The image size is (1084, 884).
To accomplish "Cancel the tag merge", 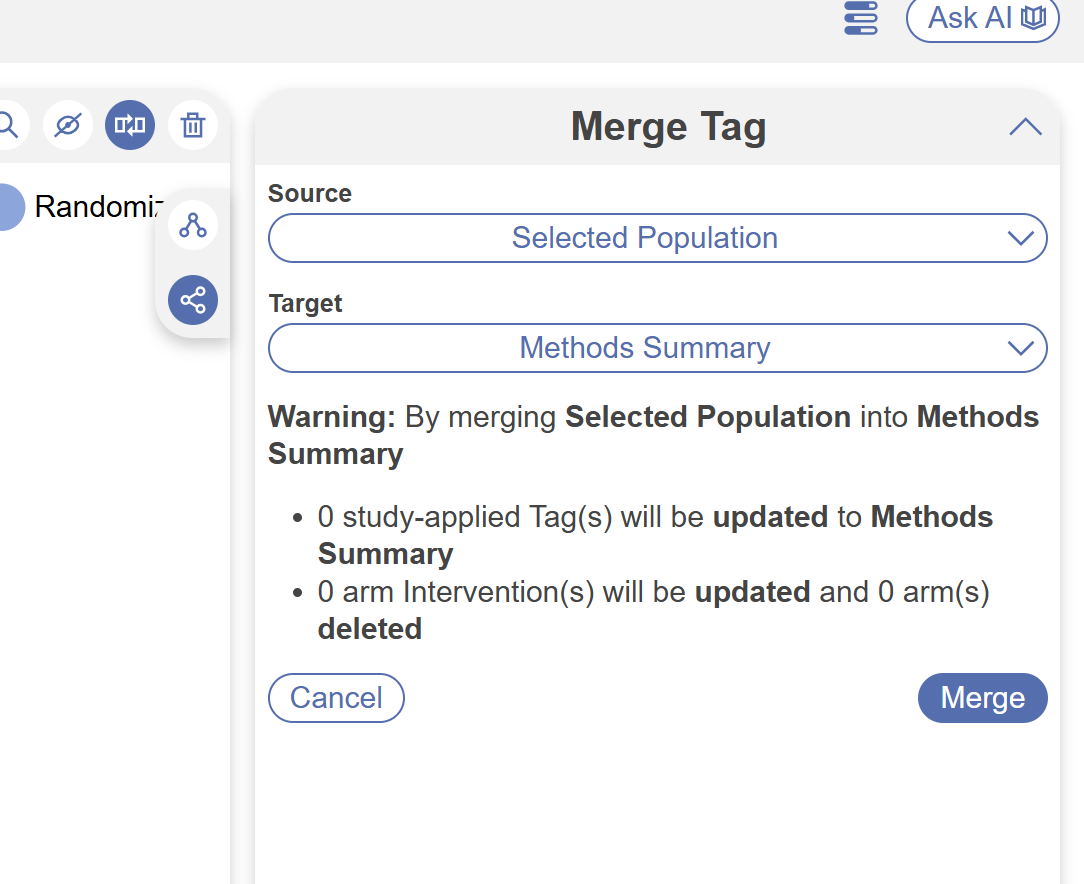I will coord(336,698).
